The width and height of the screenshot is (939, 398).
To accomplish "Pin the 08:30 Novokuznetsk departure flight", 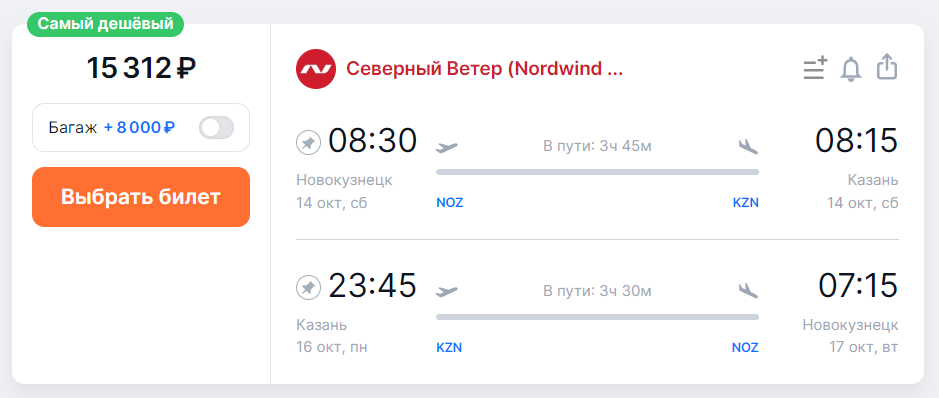I will coord(308,143).
